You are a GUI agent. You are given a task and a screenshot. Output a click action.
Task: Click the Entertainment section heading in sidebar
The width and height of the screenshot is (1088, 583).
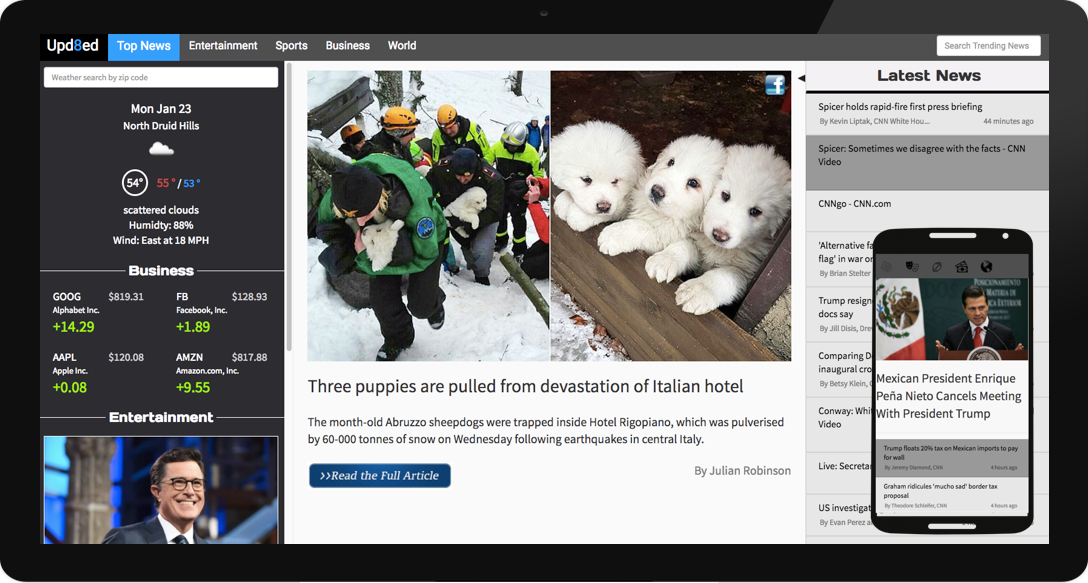[161, 417]
